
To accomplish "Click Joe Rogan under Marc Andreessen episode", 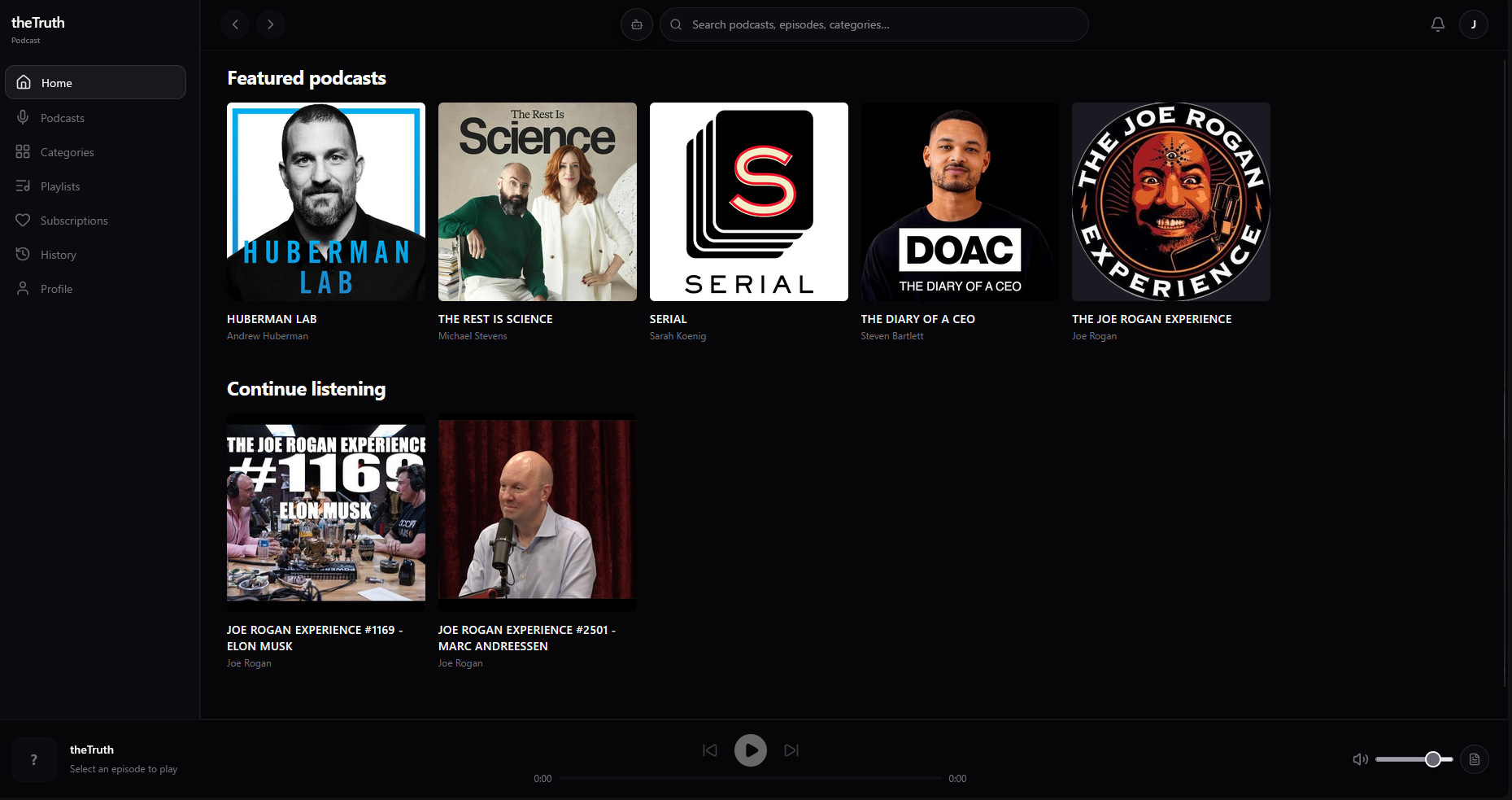I will coord(460,663).
